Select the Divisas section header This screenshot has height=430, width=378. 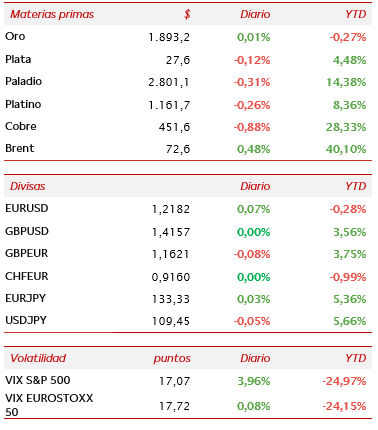click(27, 186)
